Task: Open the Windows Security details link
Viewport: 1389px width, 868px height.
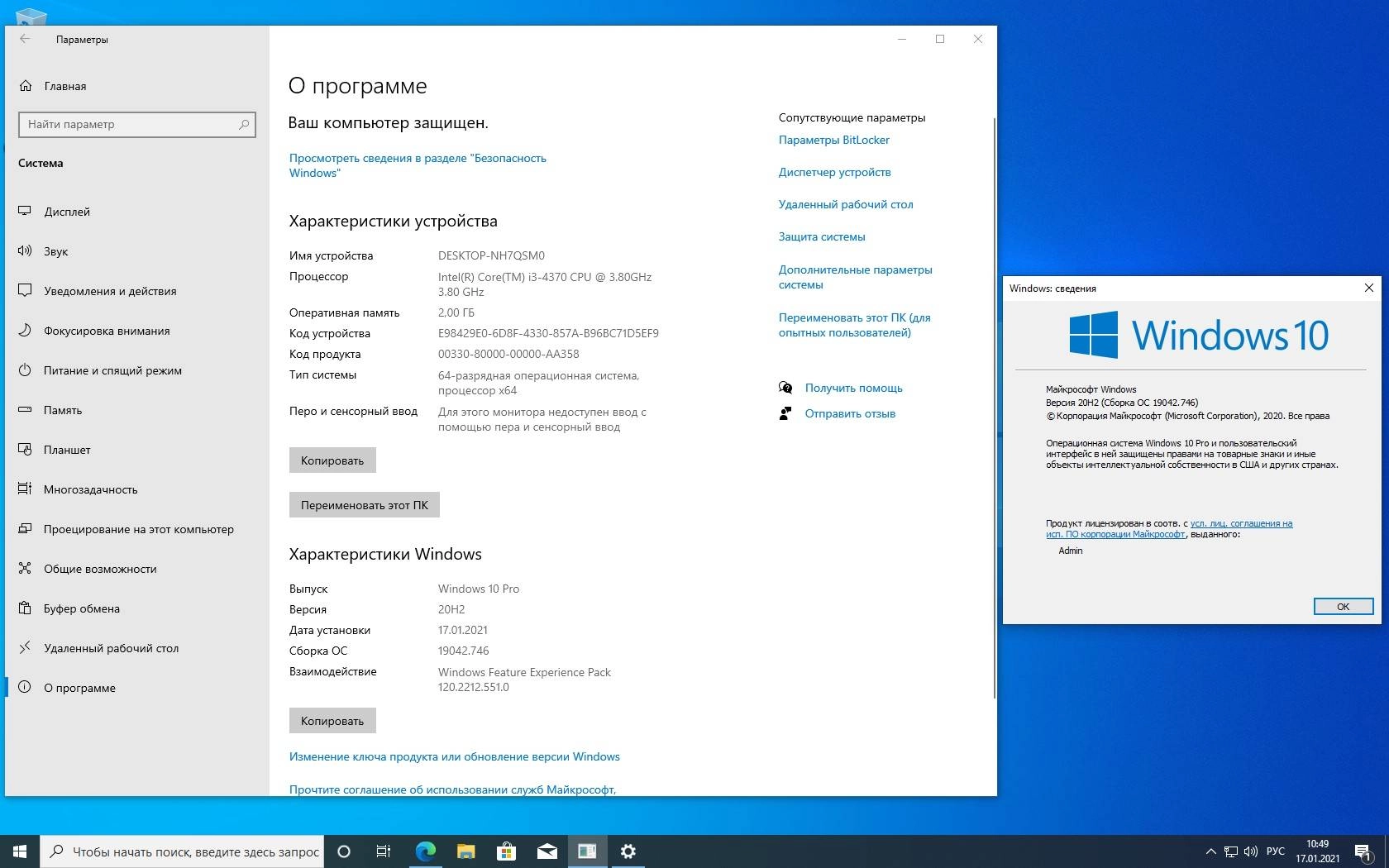Action: (418, 165)
